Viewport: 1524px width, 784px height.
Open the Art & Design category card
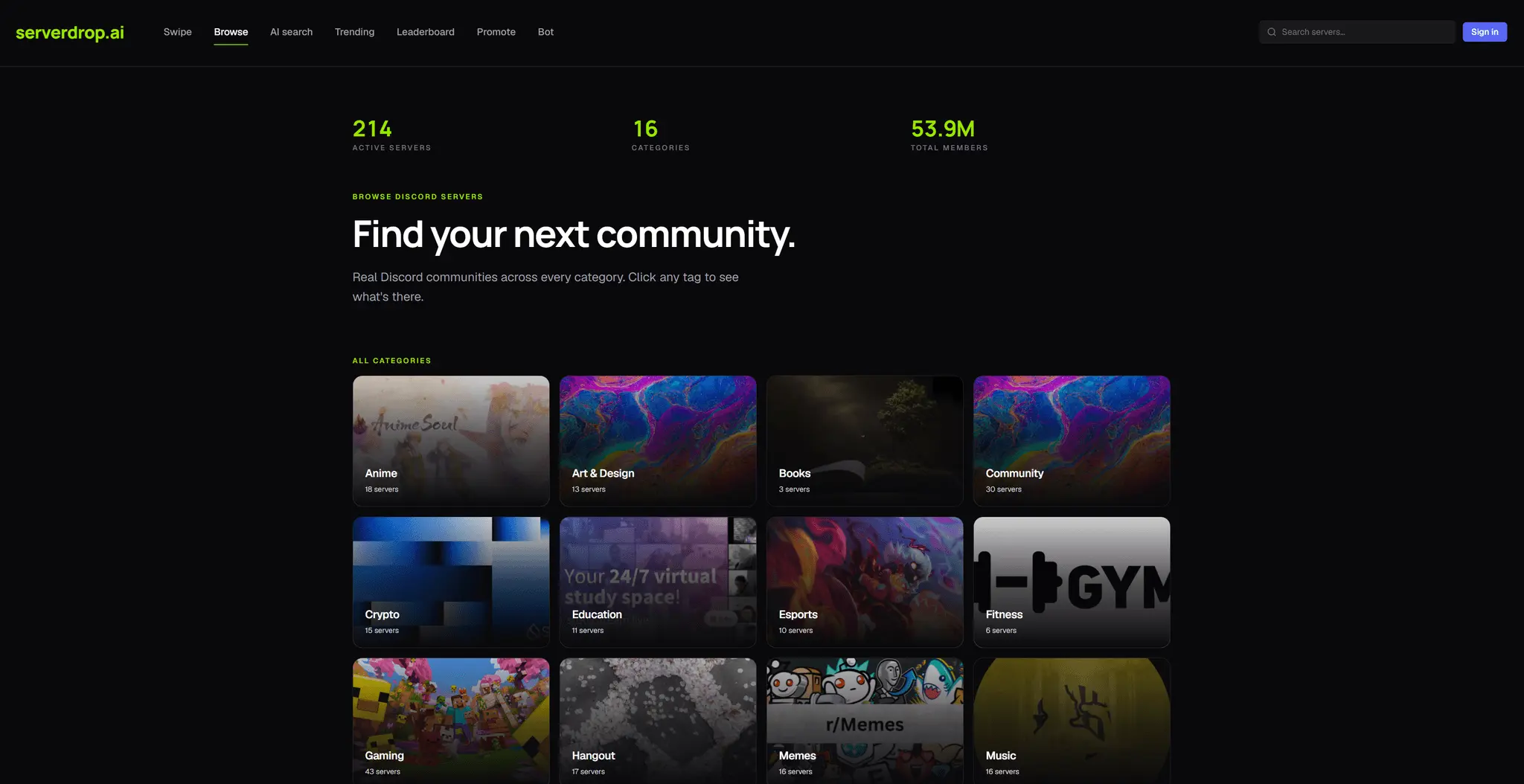[x=658, y=441]
